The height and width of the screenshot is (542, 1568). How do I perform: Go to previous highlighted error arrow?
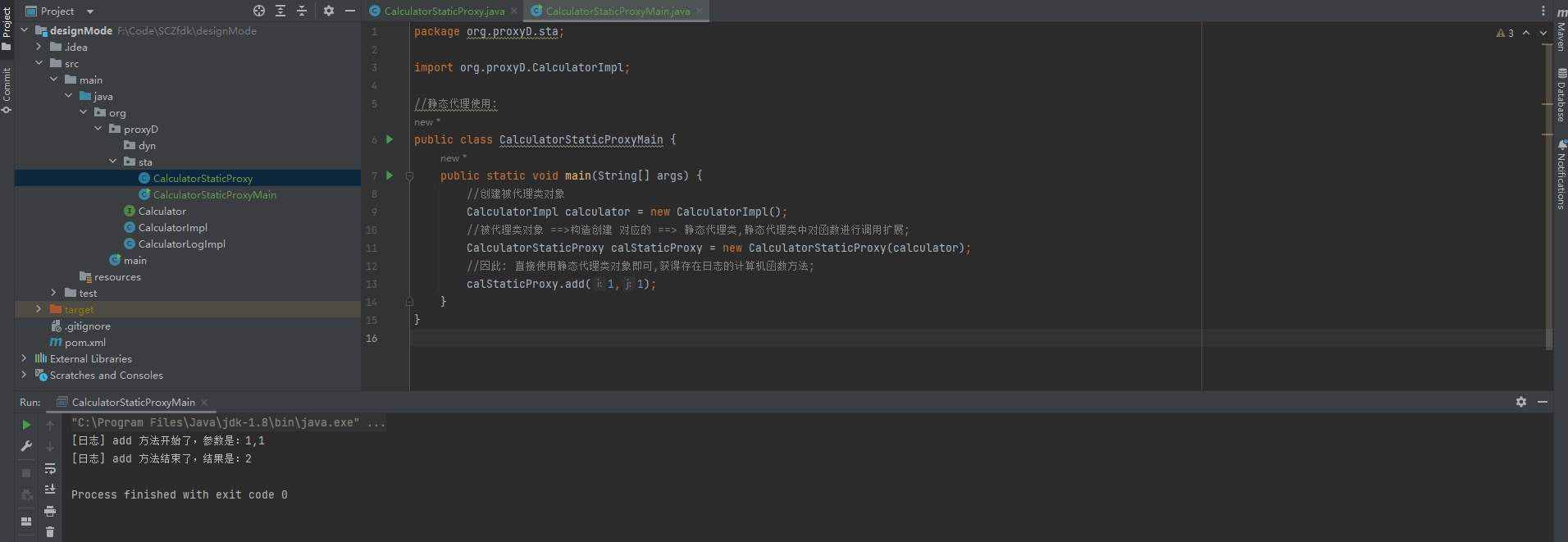(x=1526, y=33)
